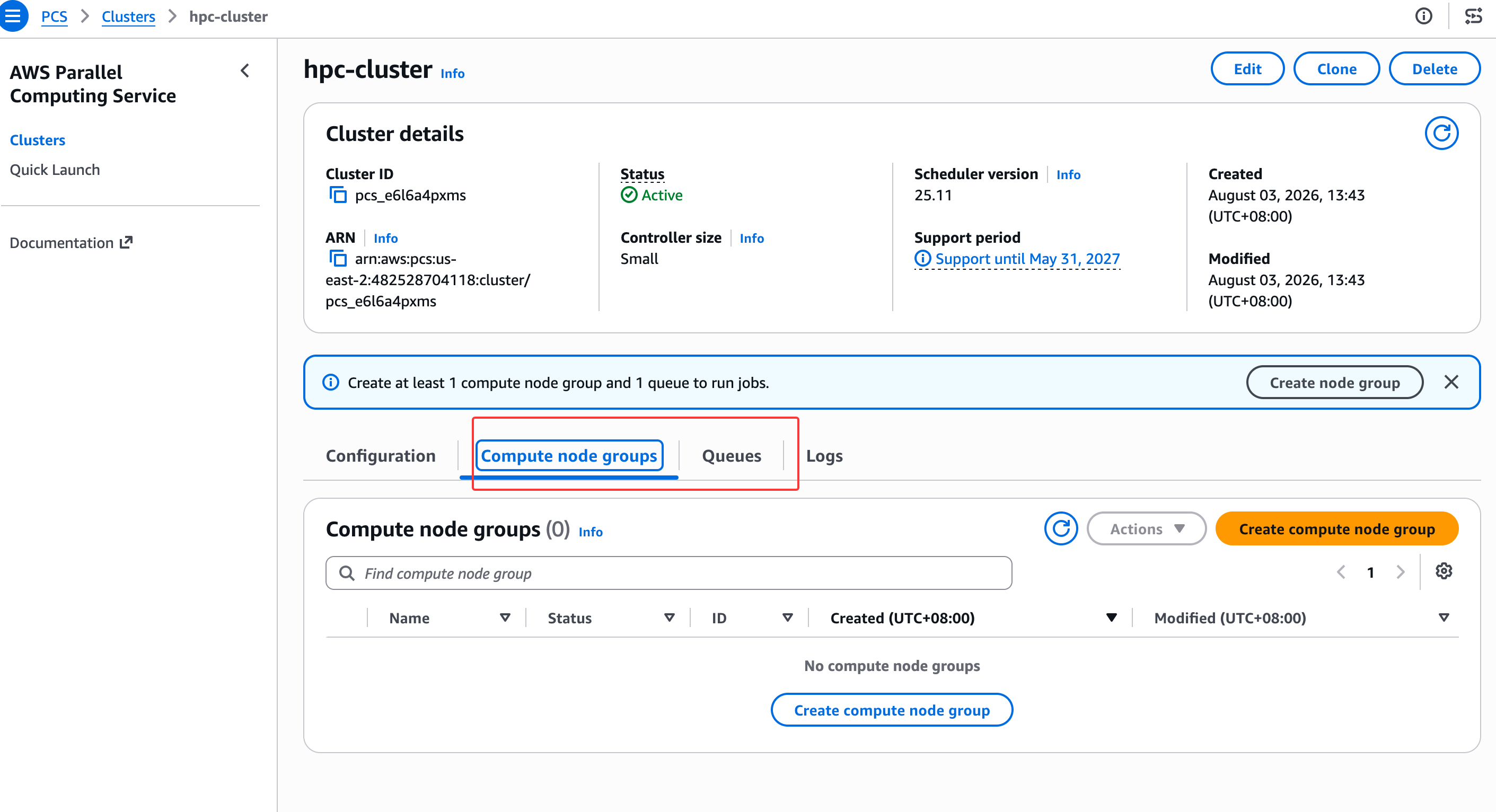Open the Logs tab
This screenshot has height=812, width=1496.
pos(824,455)
